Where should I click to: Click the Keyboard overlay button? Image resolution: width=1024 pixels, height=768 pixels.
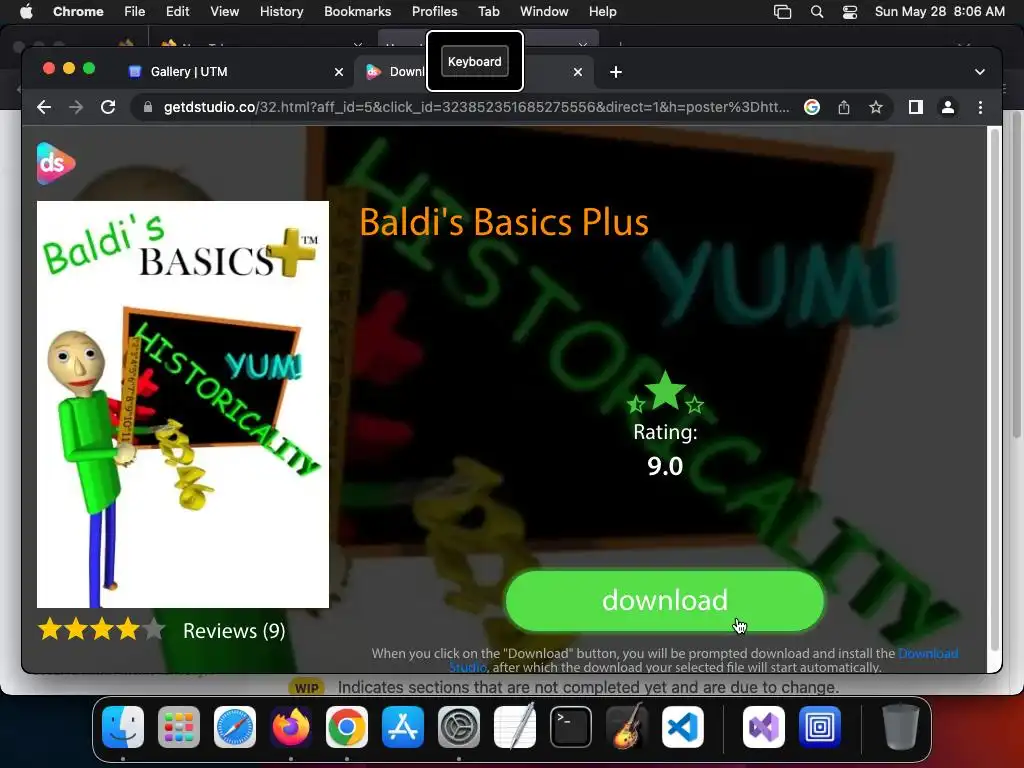pyautogui.click(x=475, y=61)
